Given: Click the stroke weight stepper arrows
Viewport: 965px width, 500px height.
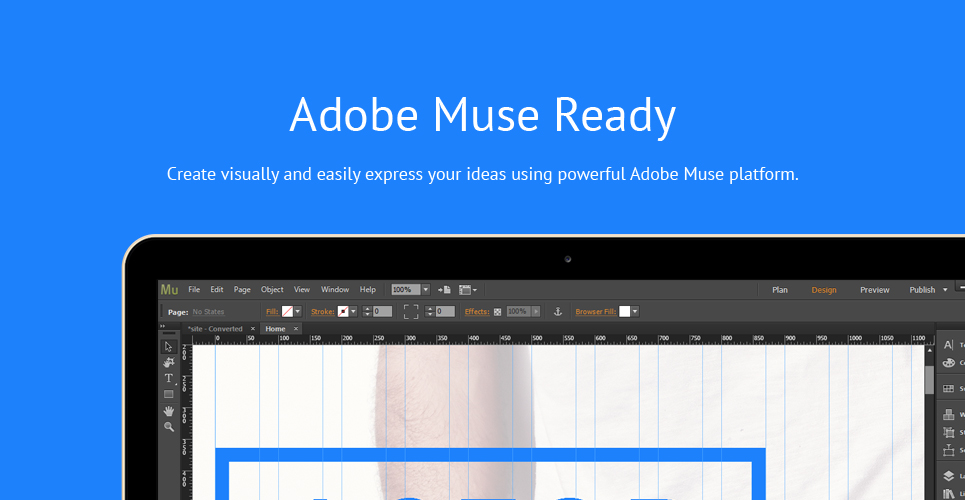Looking at the screenshot, I should click(367, 312).
